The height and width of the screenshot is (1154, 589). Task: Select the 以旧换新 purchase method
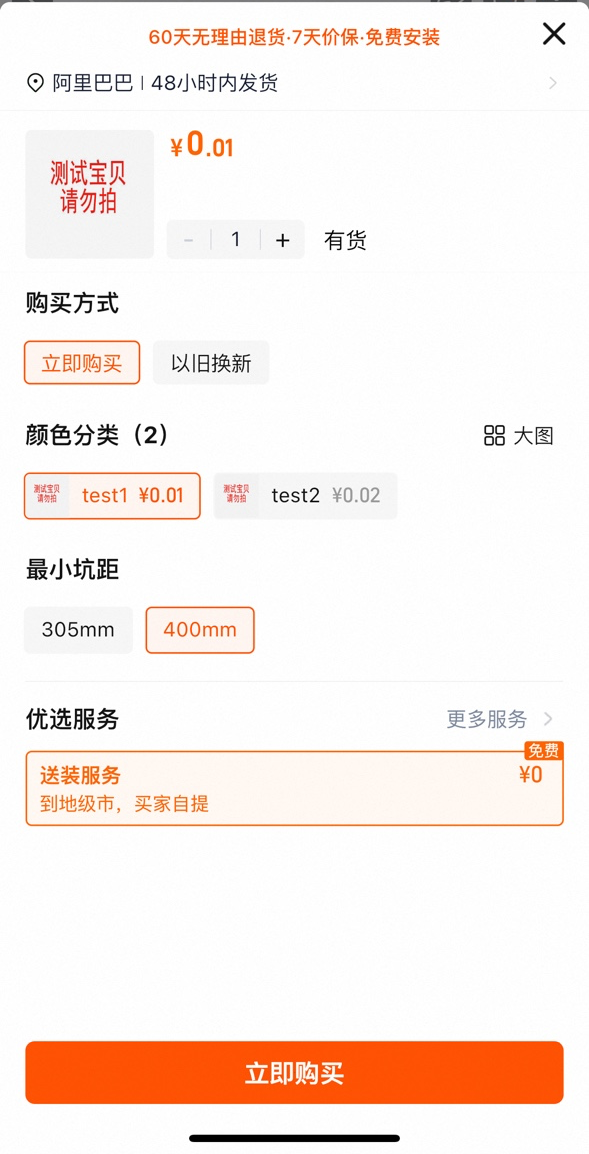pos(211,362)
